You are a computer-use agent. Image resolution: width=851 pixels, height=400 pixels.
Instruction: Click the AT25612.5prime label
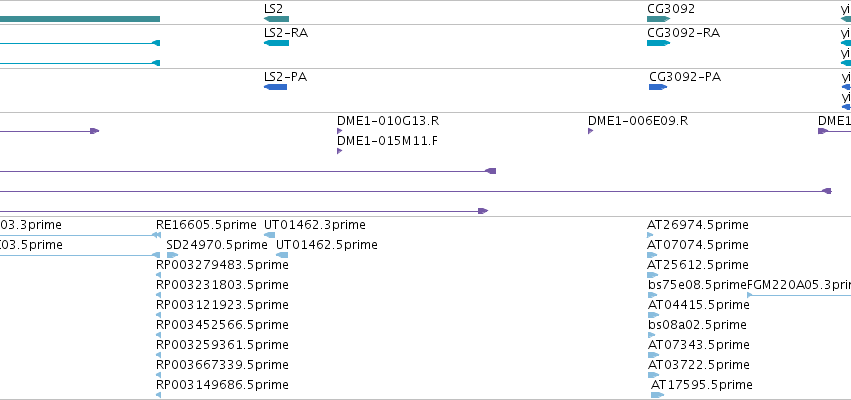point(698,265)
